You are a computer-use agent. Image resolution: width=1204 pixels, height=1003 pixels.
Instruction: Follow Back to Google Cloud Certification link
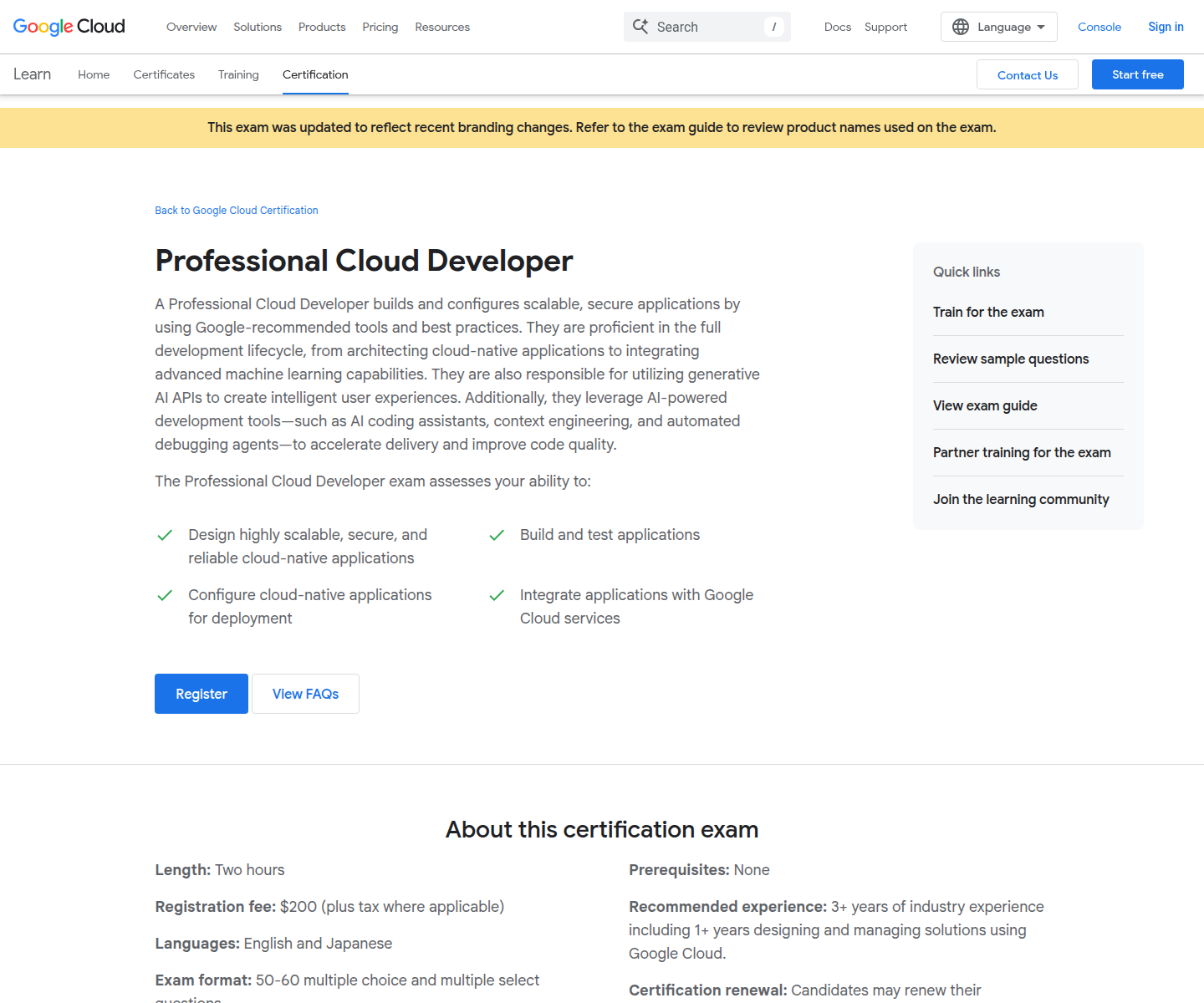pyautogui.click(x=237, y=211)
